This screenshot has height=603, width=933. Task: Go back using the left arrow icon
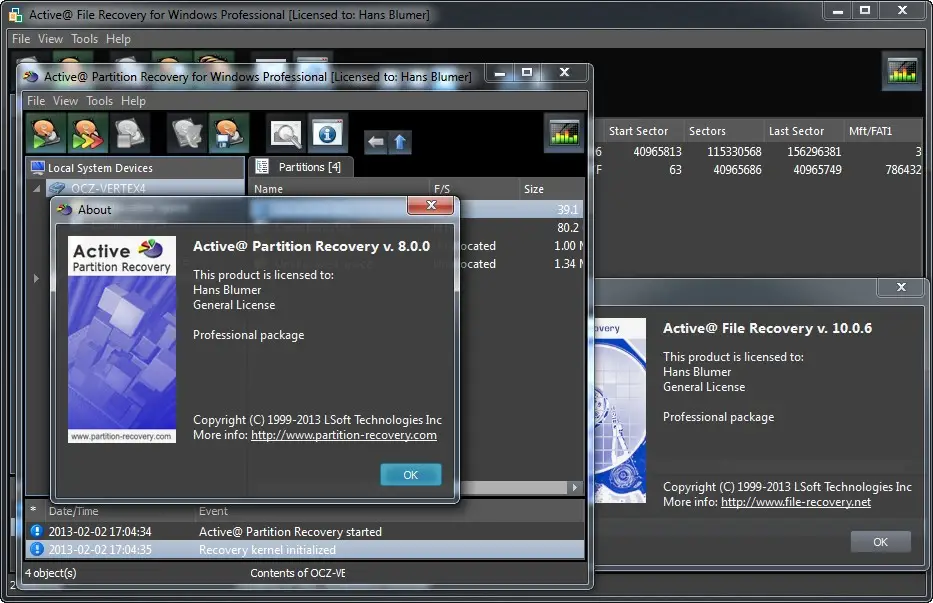pos(375,142)
